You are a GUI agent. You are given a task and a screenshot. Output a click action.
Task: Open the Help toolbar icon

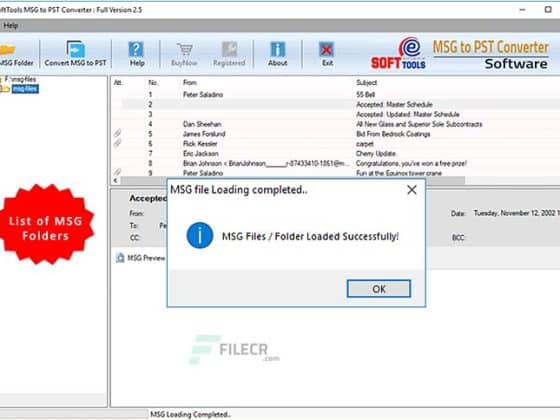click(137, 54)
